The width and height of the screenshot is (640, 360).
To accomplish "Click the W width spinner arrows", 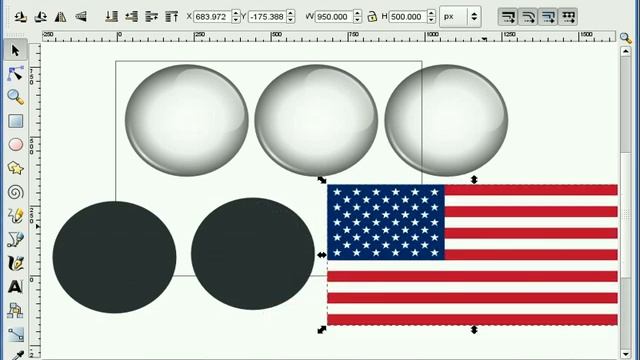I will 358,17.
